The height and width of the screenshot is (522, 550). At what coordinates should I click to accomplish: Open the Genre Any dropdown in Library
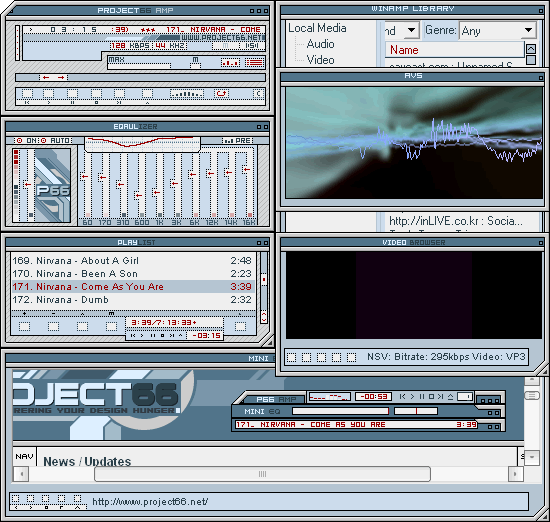click(498, 31)
